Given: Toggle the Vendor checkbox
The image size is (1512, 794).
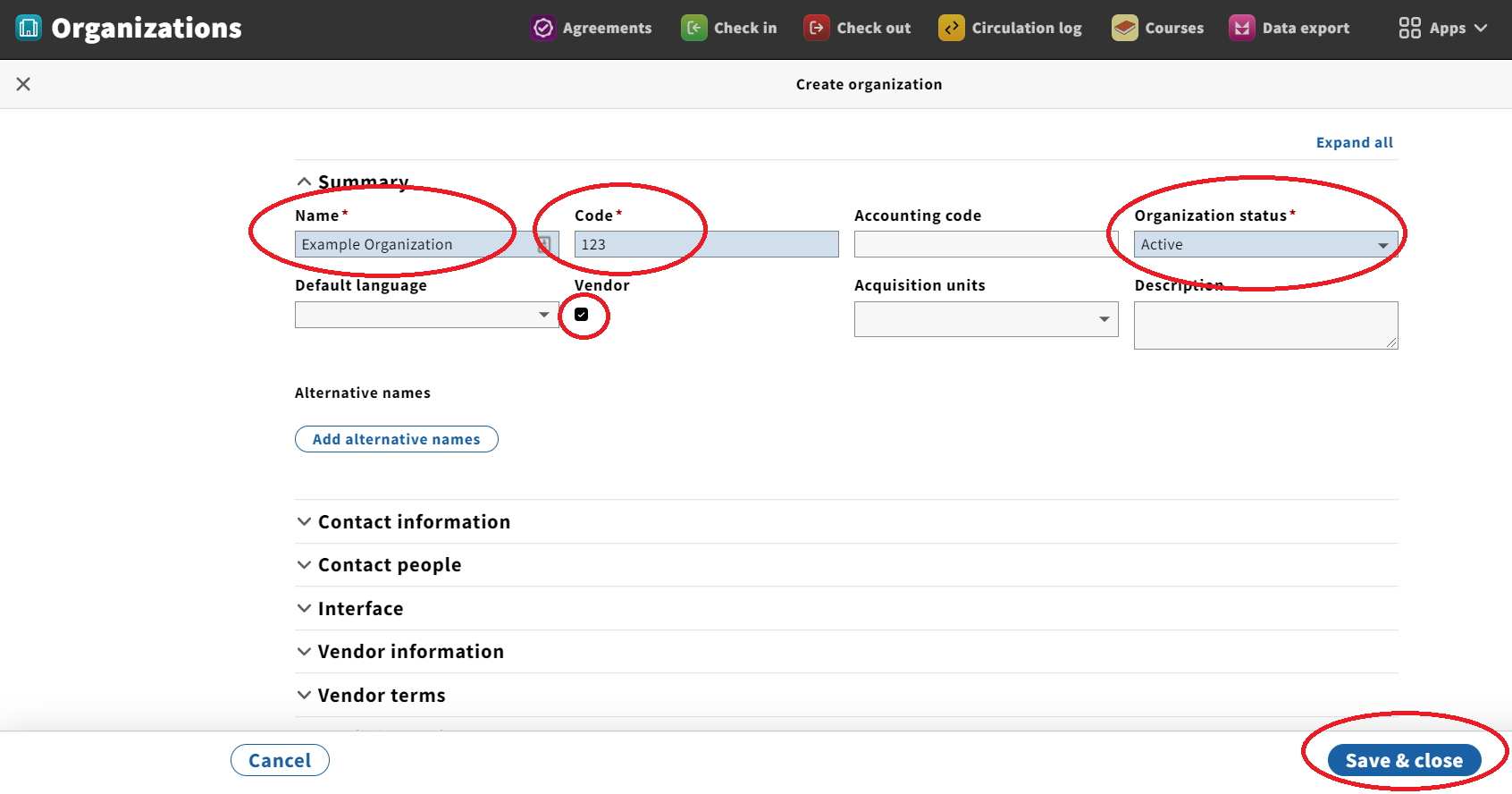Looking at the screenshot, I should (582, 314).
